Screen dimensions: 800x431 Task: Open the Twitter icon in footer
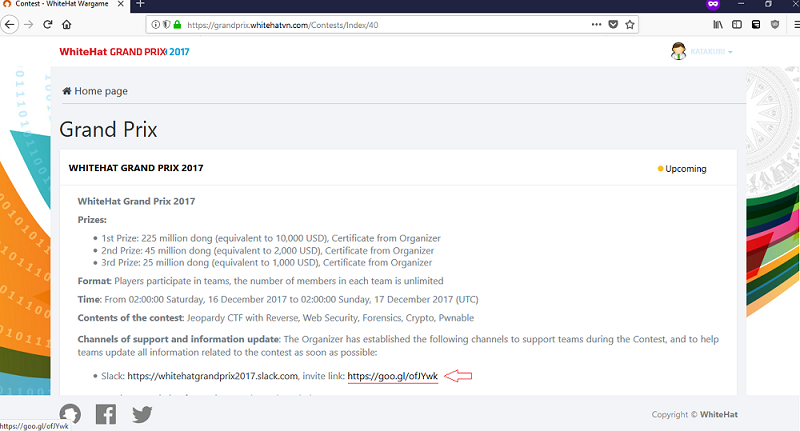point(142,413)
